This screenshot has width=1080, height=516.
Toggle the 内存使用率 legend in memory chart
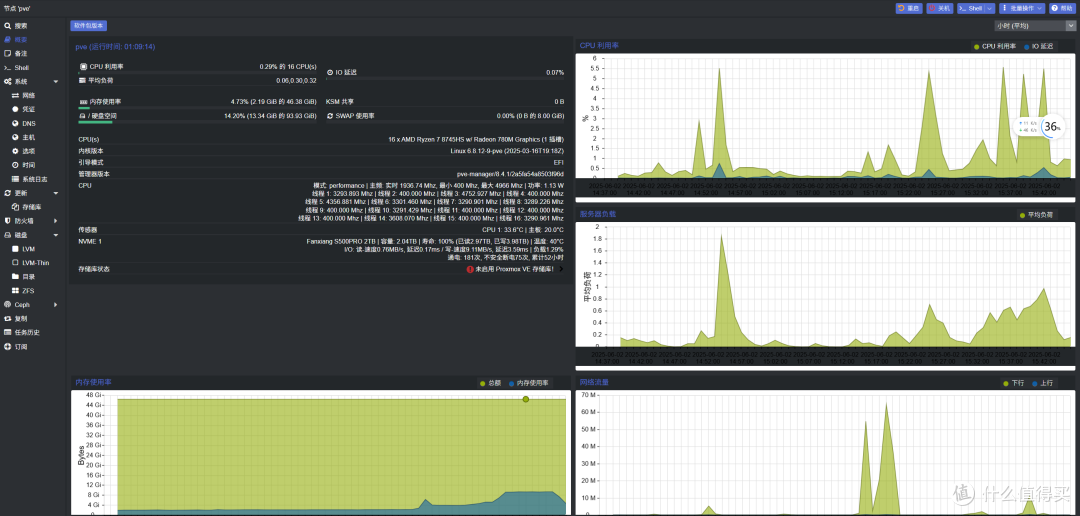(528, 383)
